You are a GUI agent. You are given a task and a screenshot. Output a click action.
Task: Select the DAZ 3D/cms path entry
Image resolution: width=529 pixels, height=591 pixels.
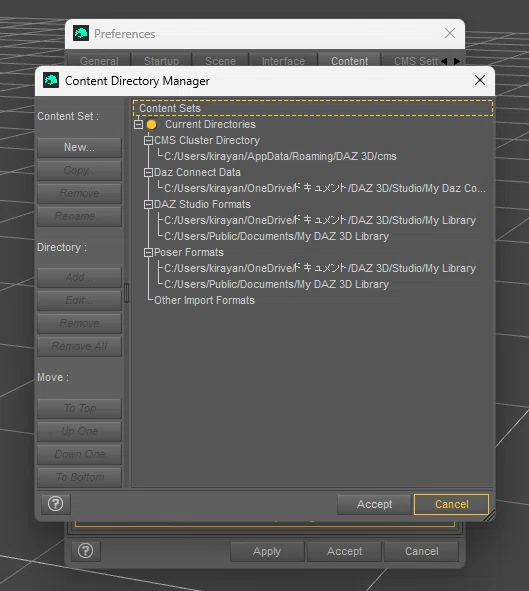click(x=280, y=156)
